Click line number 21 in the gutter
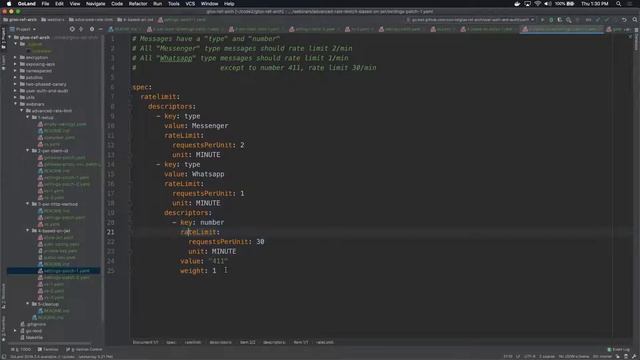 (111, 232)
